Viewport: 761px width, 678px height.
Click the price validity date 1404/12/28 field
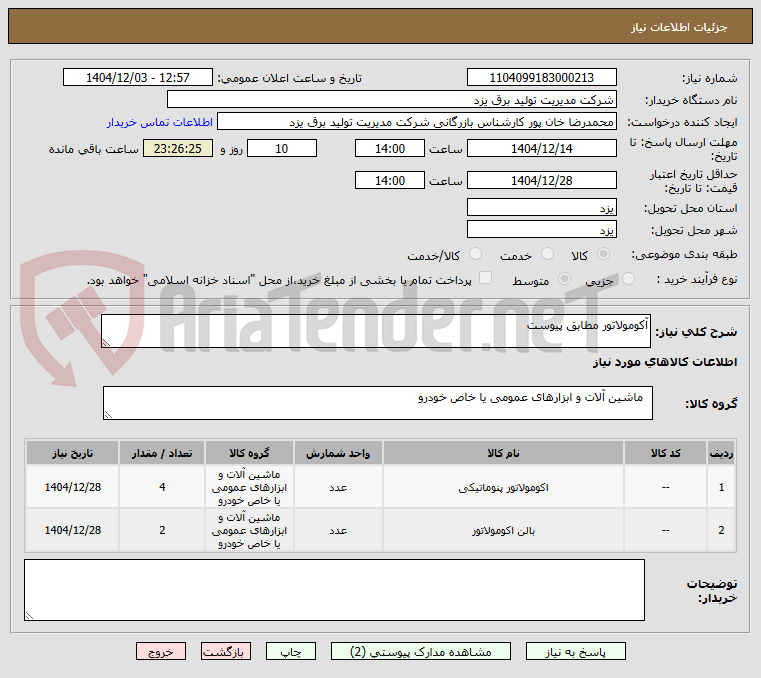pos(542,181)
